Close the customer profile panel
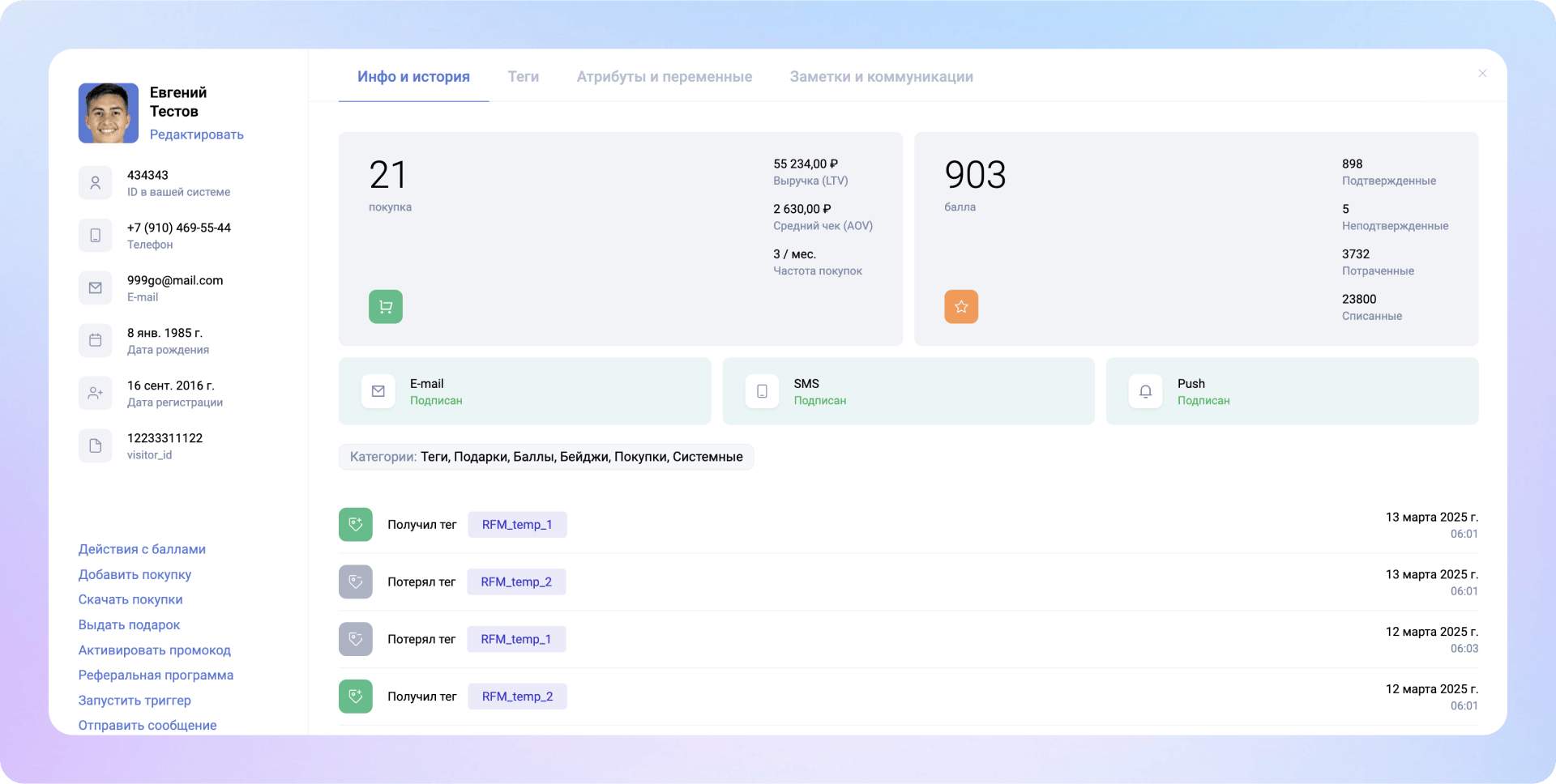Screen dimensions: 1556x784 point(1481,74)
